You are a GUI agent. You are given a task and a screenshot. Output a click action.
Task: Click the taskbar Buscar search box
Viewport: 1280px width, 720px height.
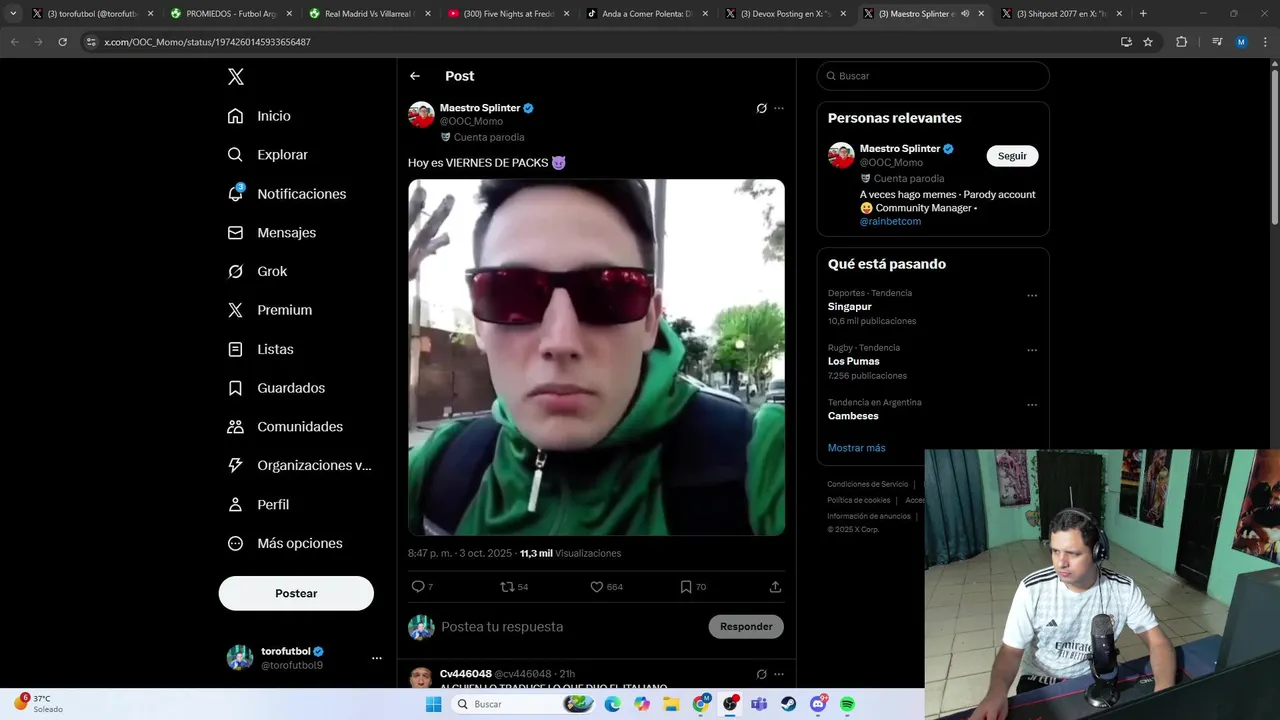(x=522, y=704)
